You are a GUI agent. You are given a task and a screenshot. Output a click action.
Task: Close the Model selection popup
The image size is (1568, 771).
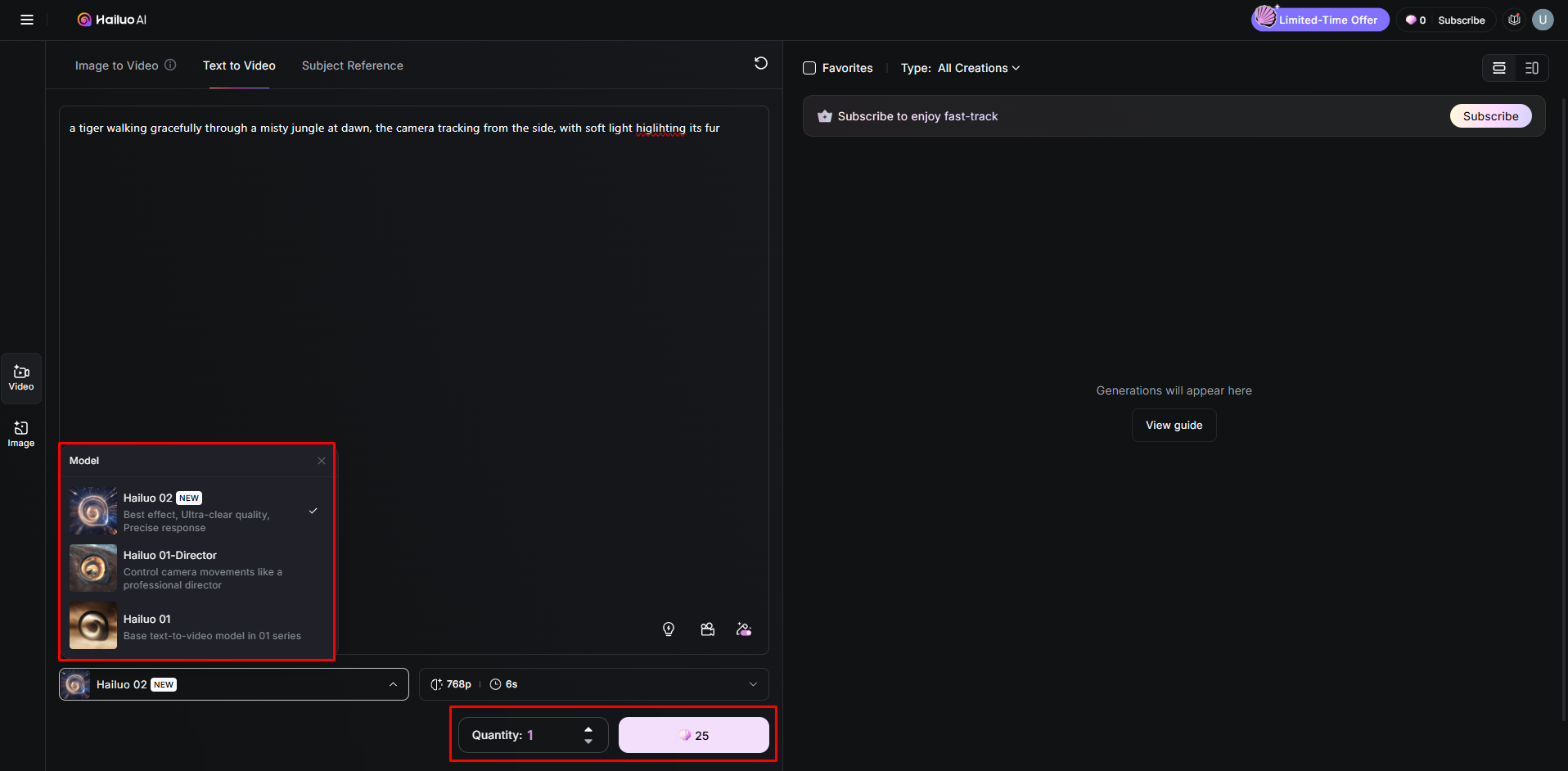[x=322, y=461]
